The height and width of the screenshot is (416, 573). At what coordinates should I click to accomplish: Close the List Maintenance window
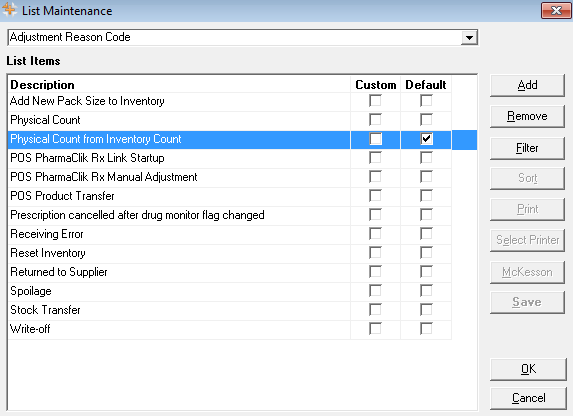tap(556, 10)
